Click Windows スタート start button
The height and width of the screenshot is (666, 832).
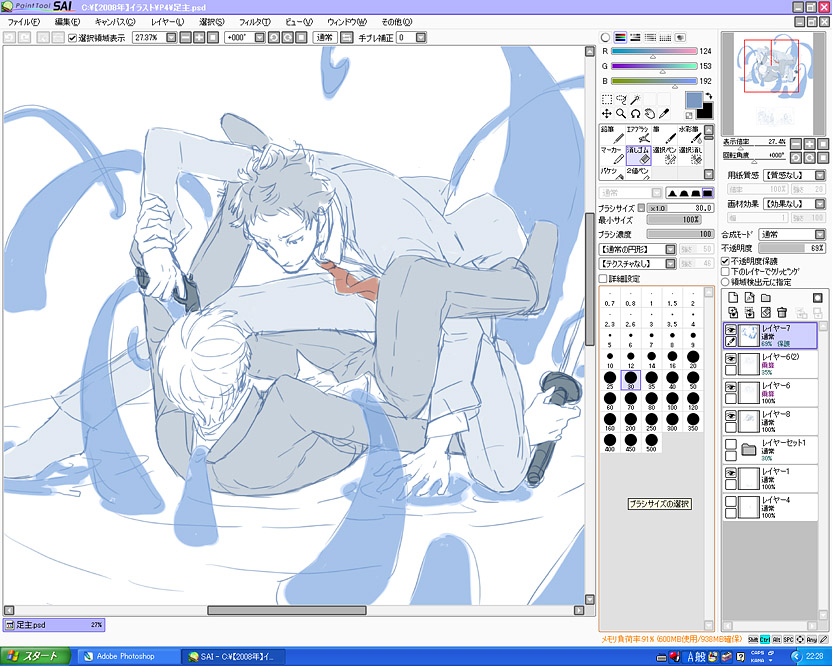coord(35,656)
